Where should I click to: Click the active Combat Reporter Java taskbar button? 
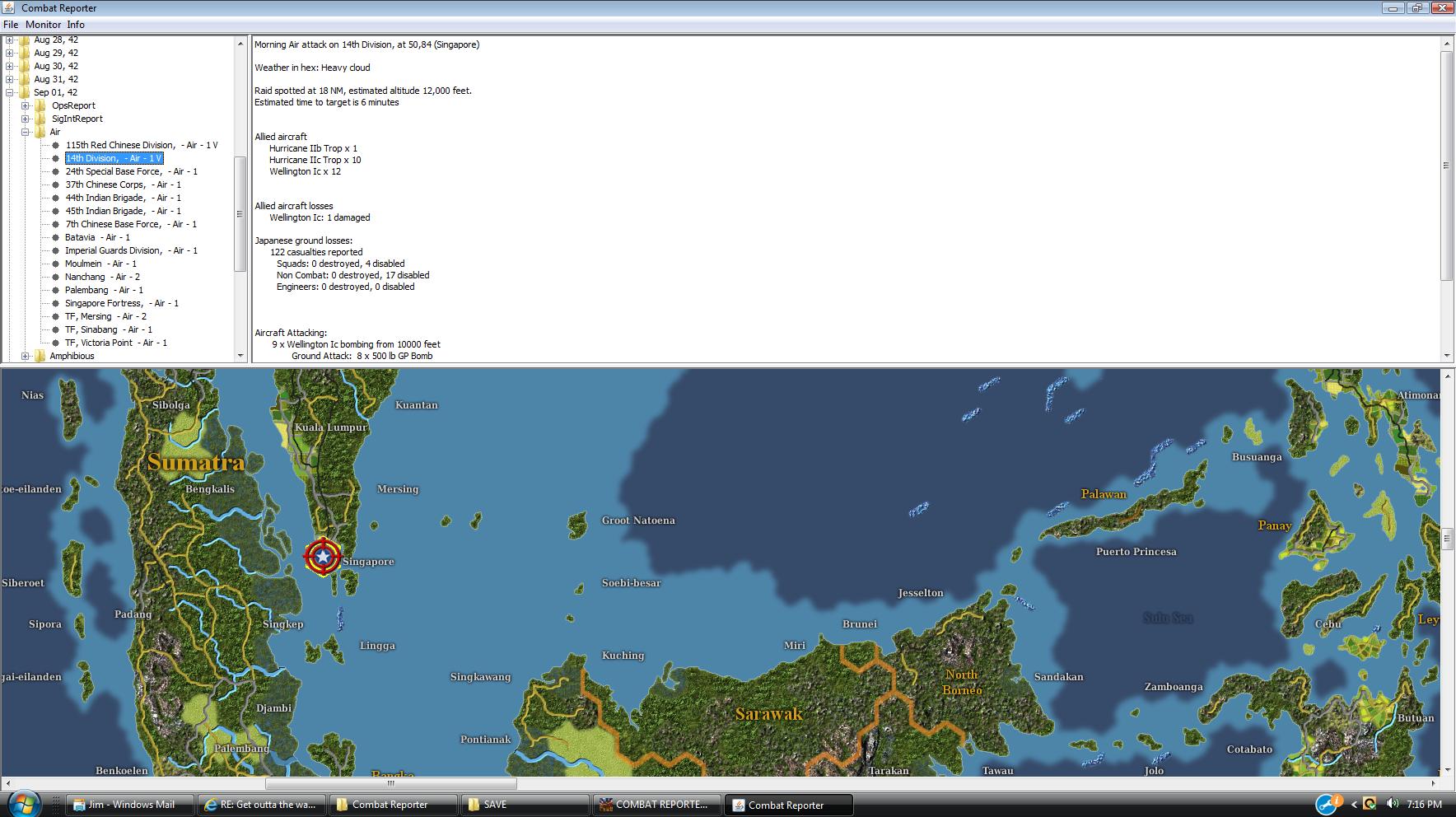click(x=789, y=805)
